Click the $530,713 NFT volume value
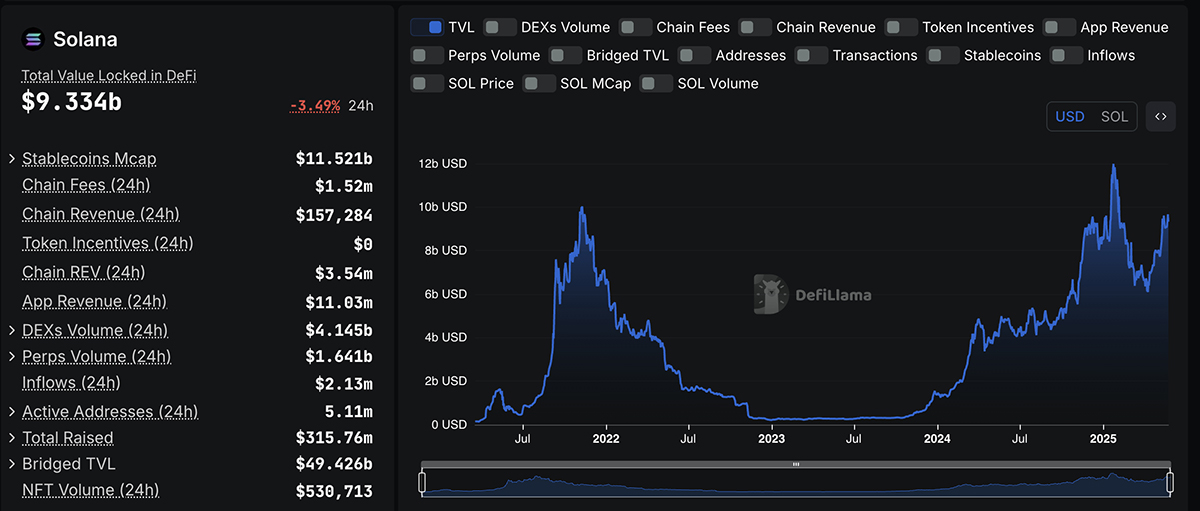Screen dimensions: 1200x511 pos(334,491)
